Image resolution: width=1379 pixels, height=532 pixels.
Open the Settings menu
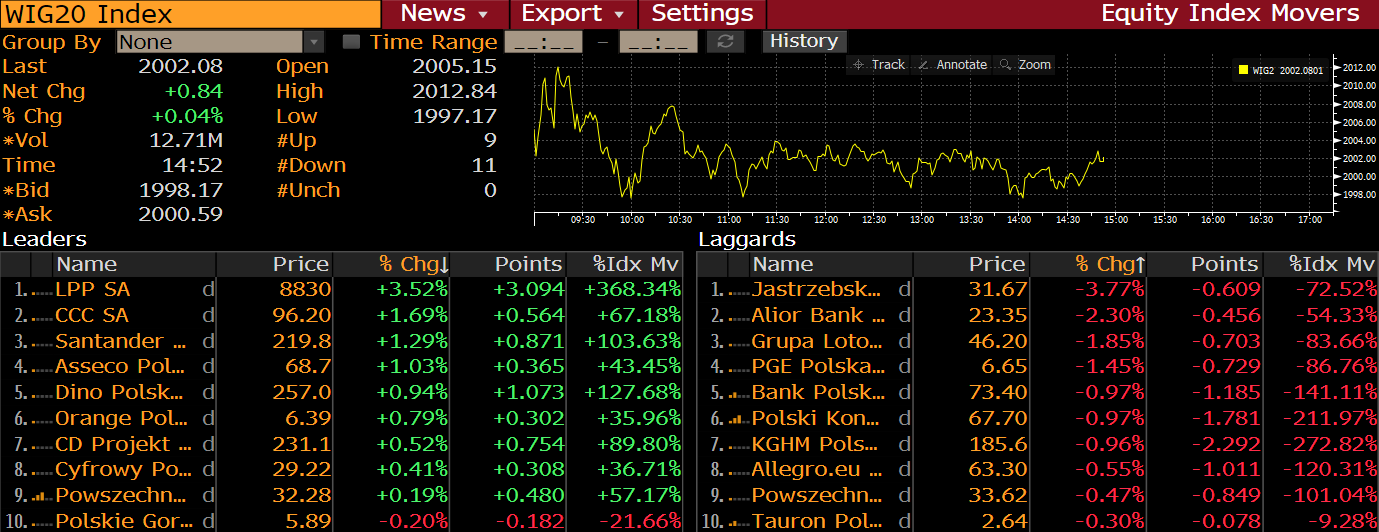click(x=702, y=14)
